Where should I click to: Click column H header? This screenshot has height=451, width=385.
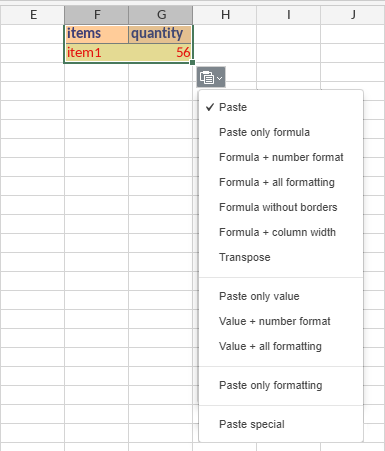(225, 15)
